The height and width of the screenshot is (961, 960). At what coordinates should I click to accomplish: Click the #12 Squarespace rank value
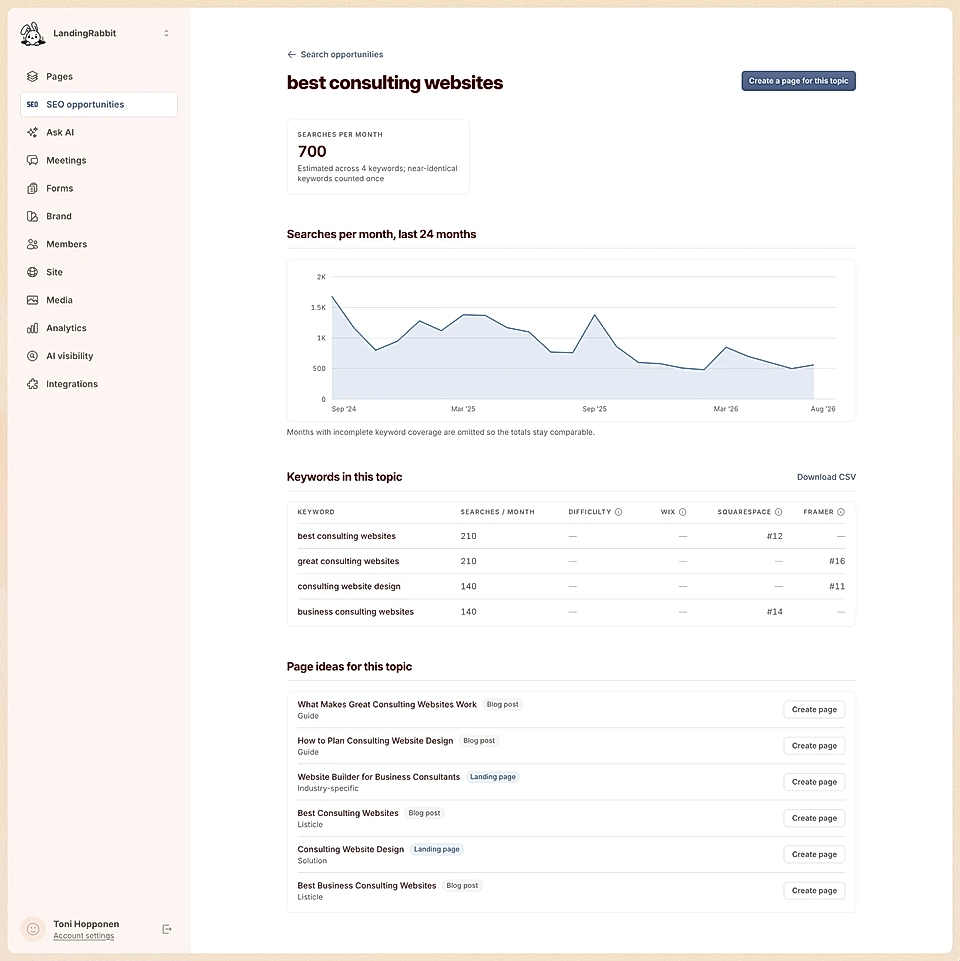(x=774, y=536)
